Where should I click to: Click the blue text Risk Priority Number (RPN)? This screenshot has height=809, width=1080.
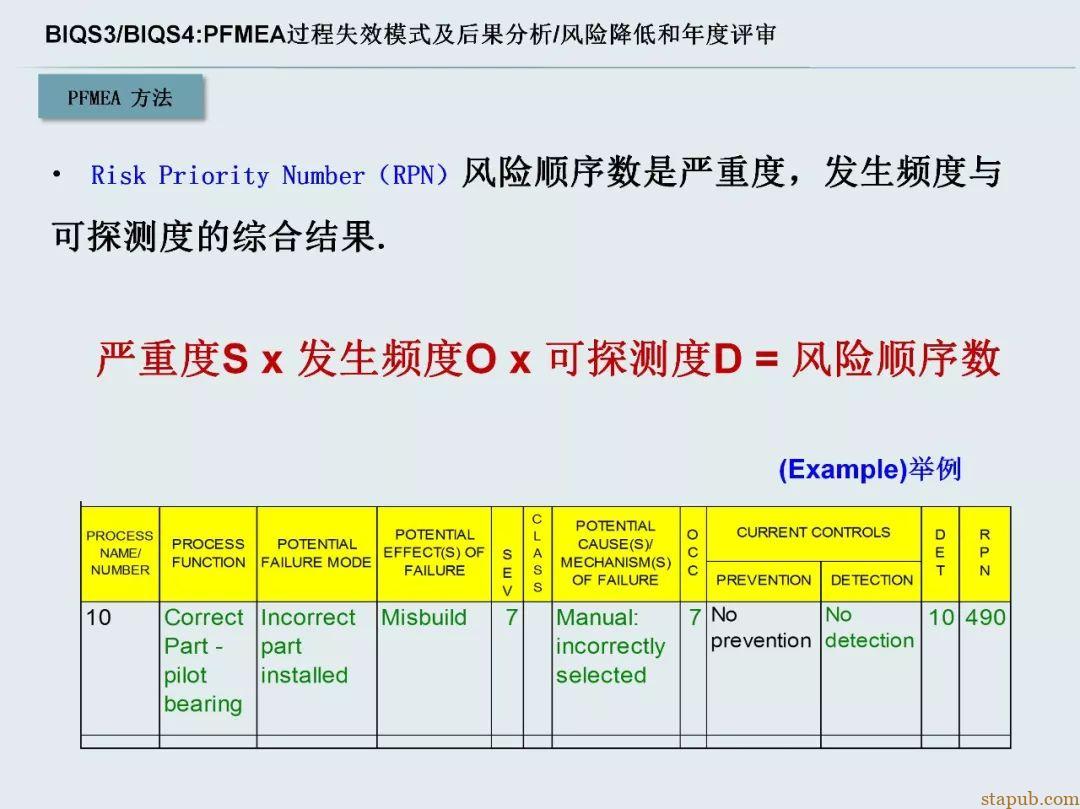[269, 175]
